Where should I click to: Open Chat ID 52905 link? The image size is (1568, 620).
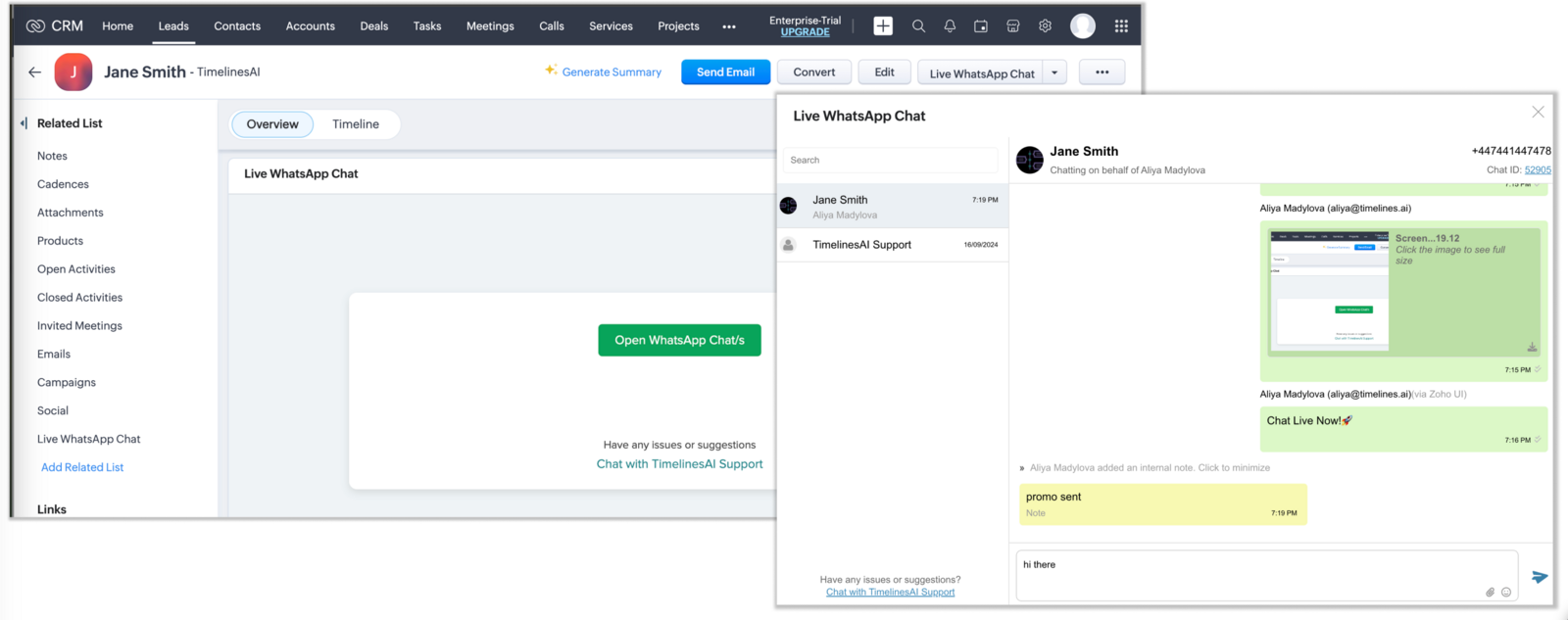click(x=1538, y=170)
